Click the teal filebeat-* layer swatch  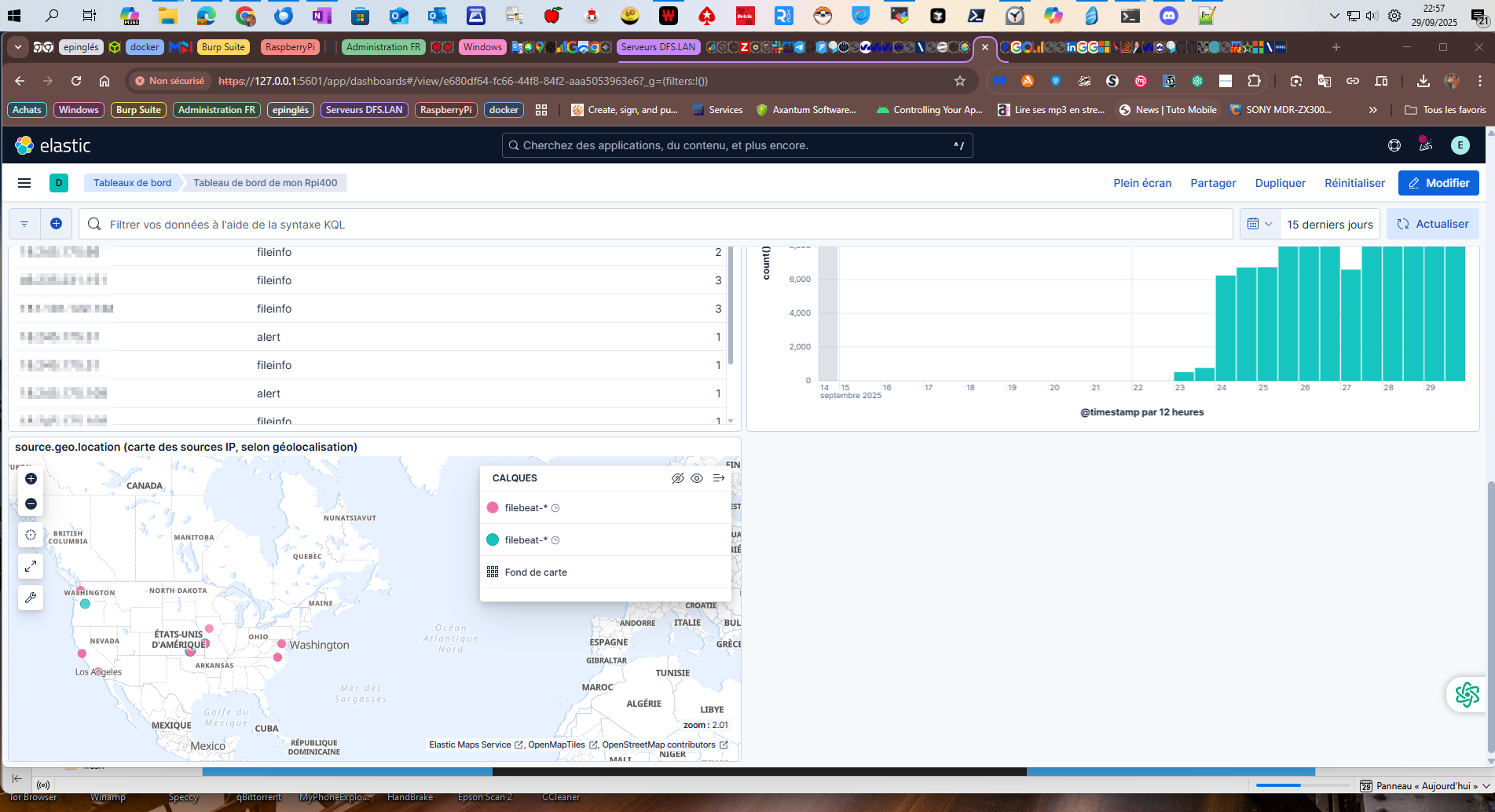point(493,540)
